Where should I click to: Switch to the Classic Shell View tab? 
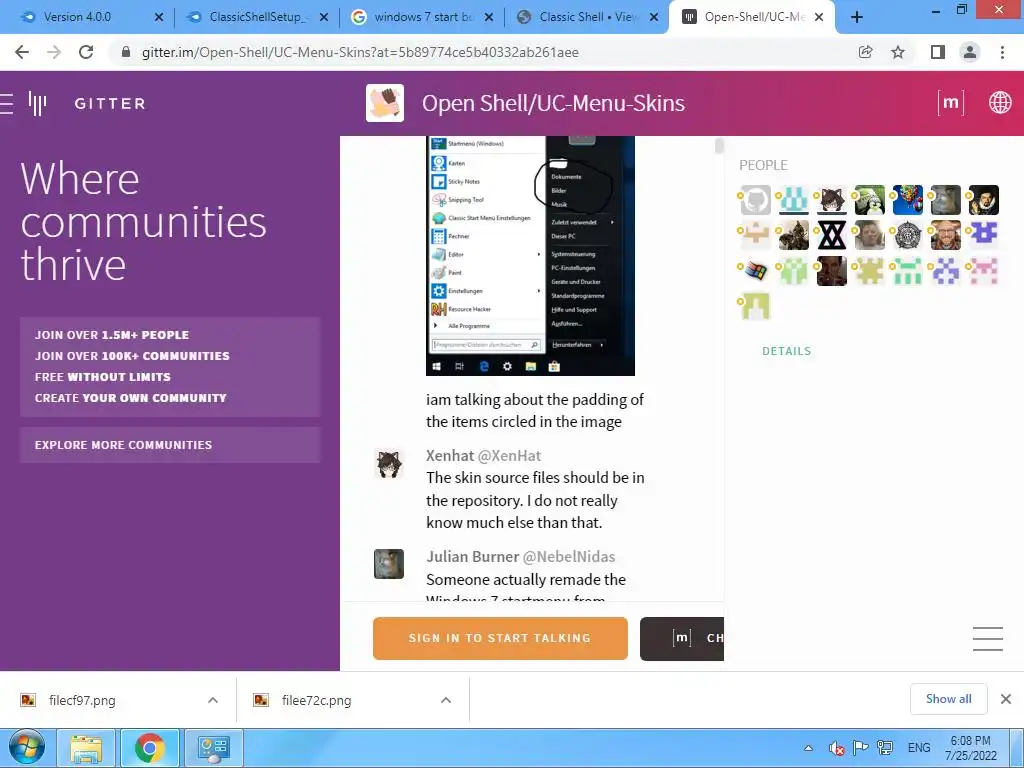[x=586, y=17]
